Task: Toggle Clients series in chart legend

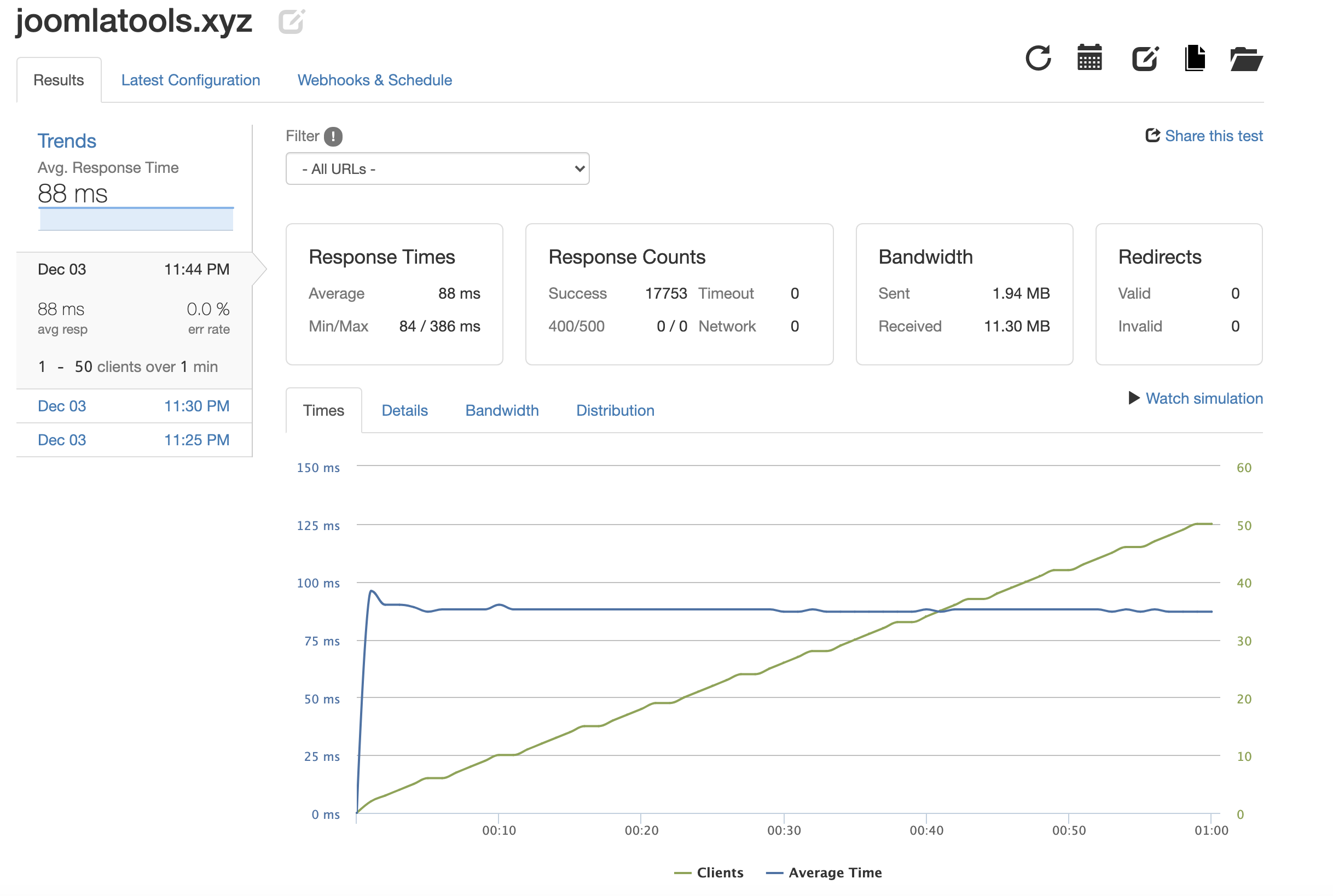Action: (709, 872)
